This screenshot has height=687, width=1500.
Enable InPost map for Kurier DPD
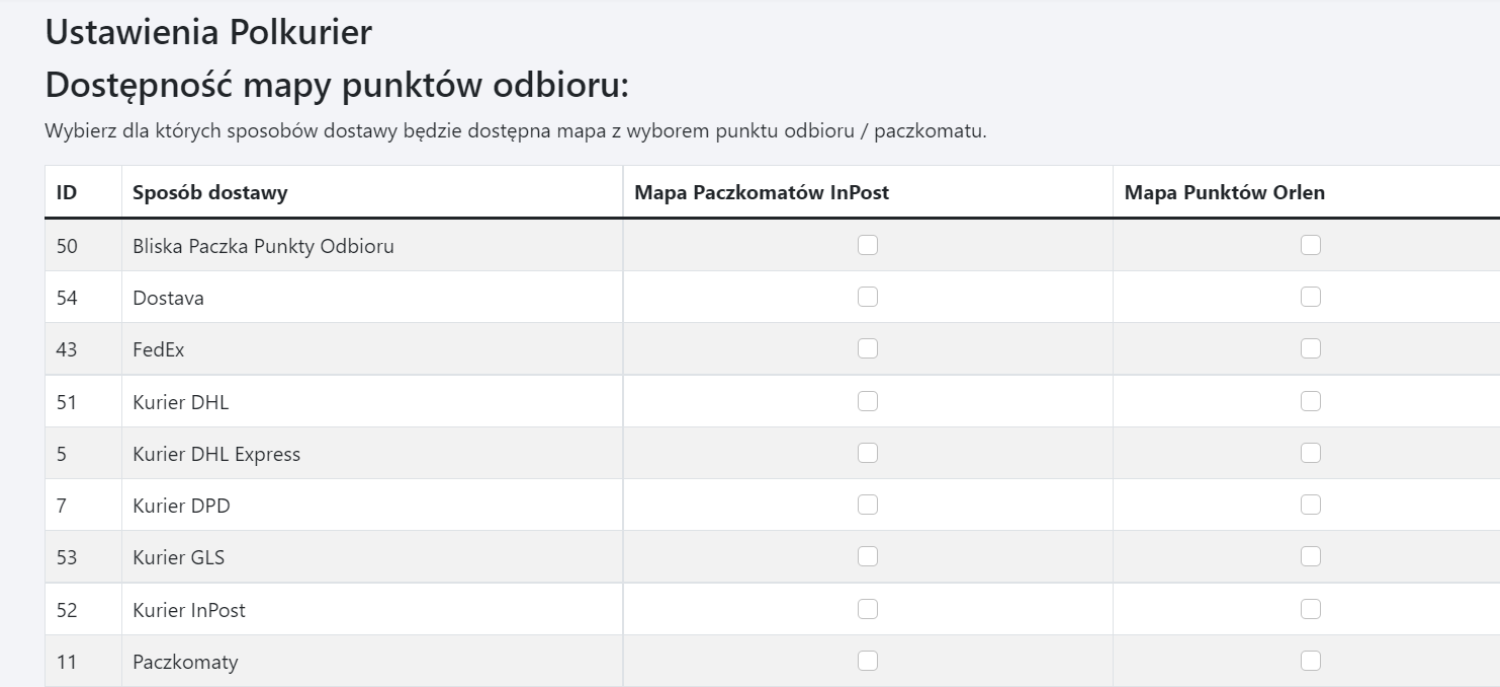(x=868, y=504)
